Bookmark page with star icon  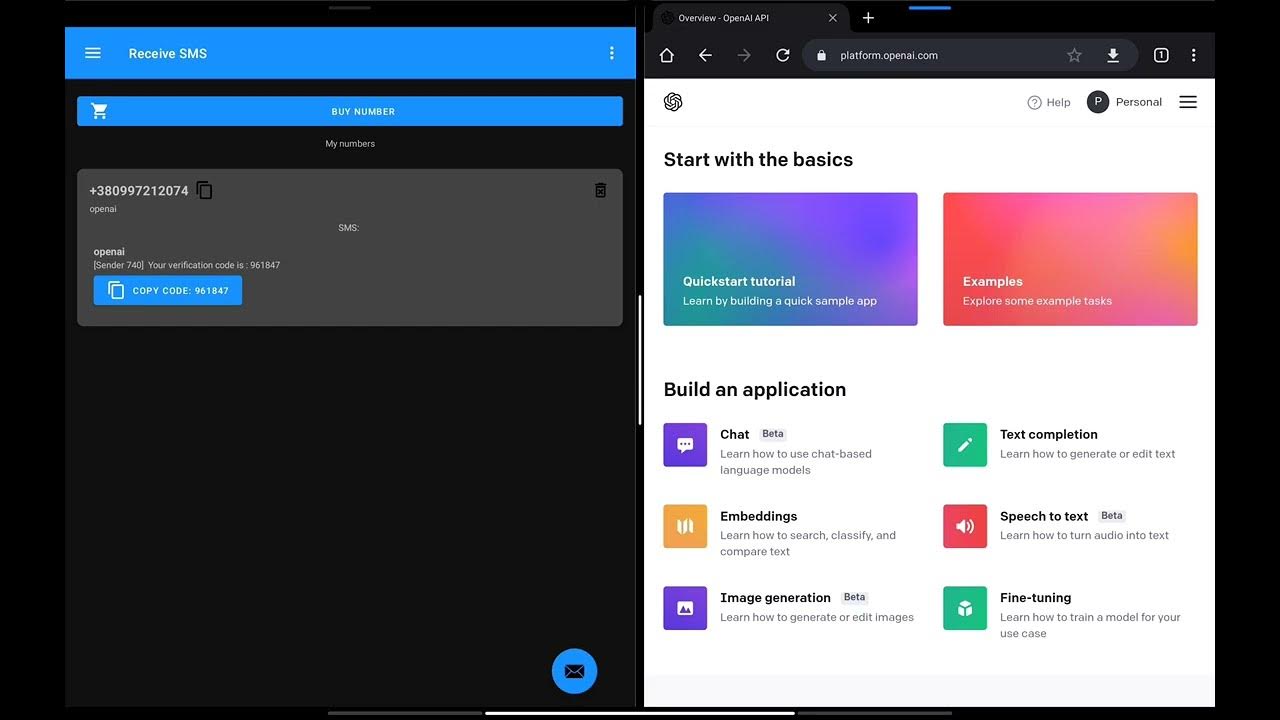(x=1074, y=55)
